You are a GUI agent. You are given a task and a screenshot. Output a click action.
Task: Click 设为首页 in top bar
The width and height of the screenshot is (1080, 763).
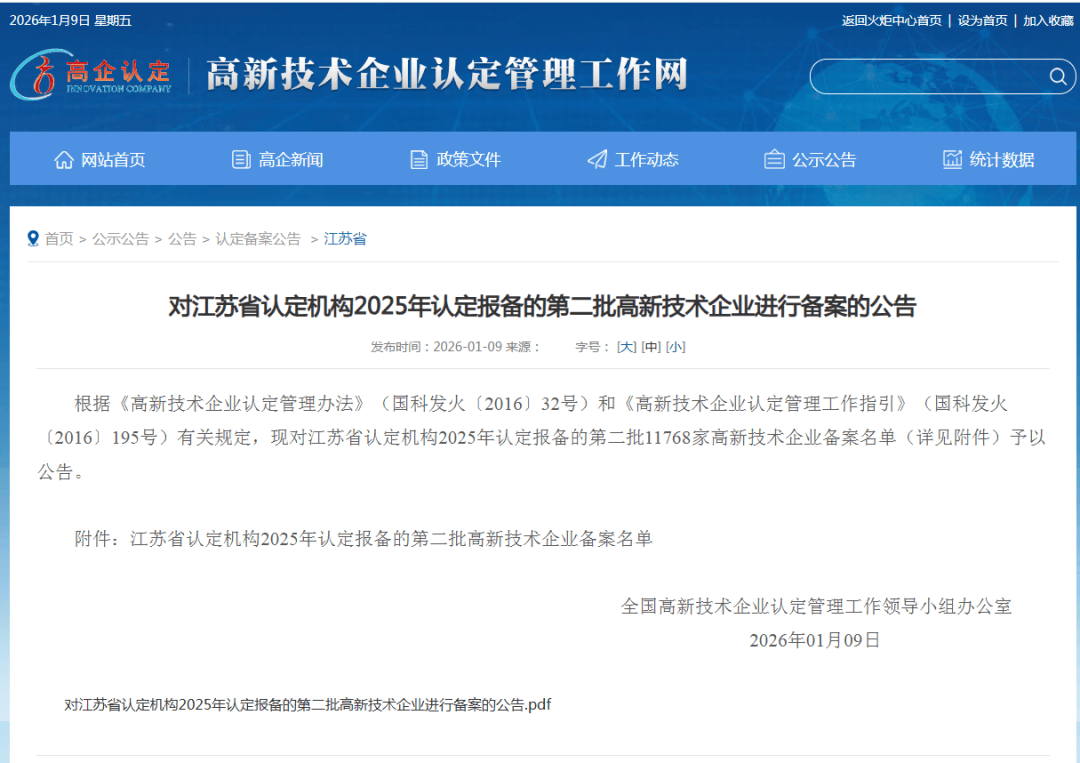pos(982,21)
